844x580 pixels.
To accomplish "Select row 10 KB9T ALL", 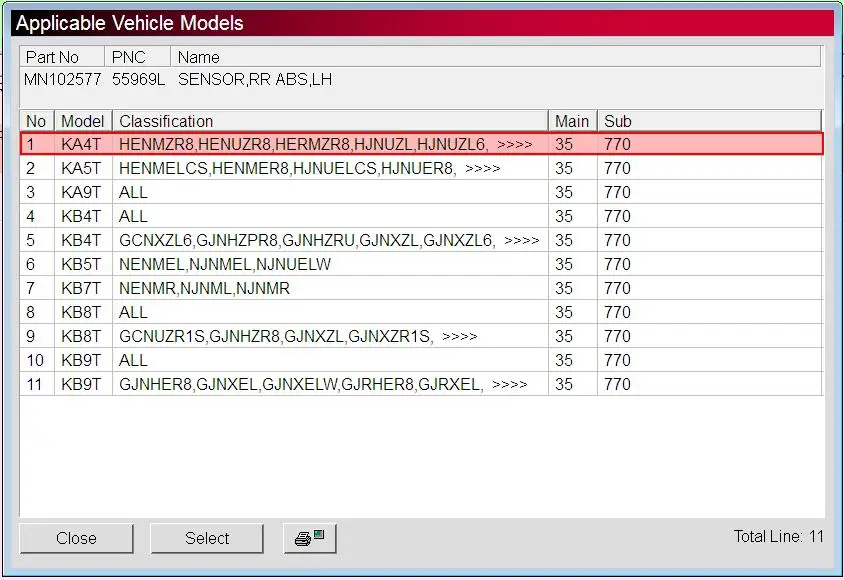I will pyautogui.click(x=421, y=360).
